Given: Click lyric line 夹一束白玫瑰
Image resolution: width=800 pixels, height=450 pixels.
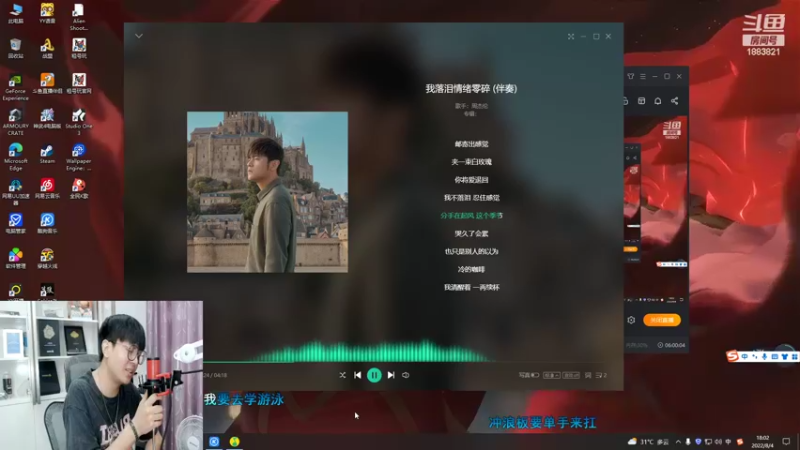Looking at the screenshot, I should coord(471,162).
